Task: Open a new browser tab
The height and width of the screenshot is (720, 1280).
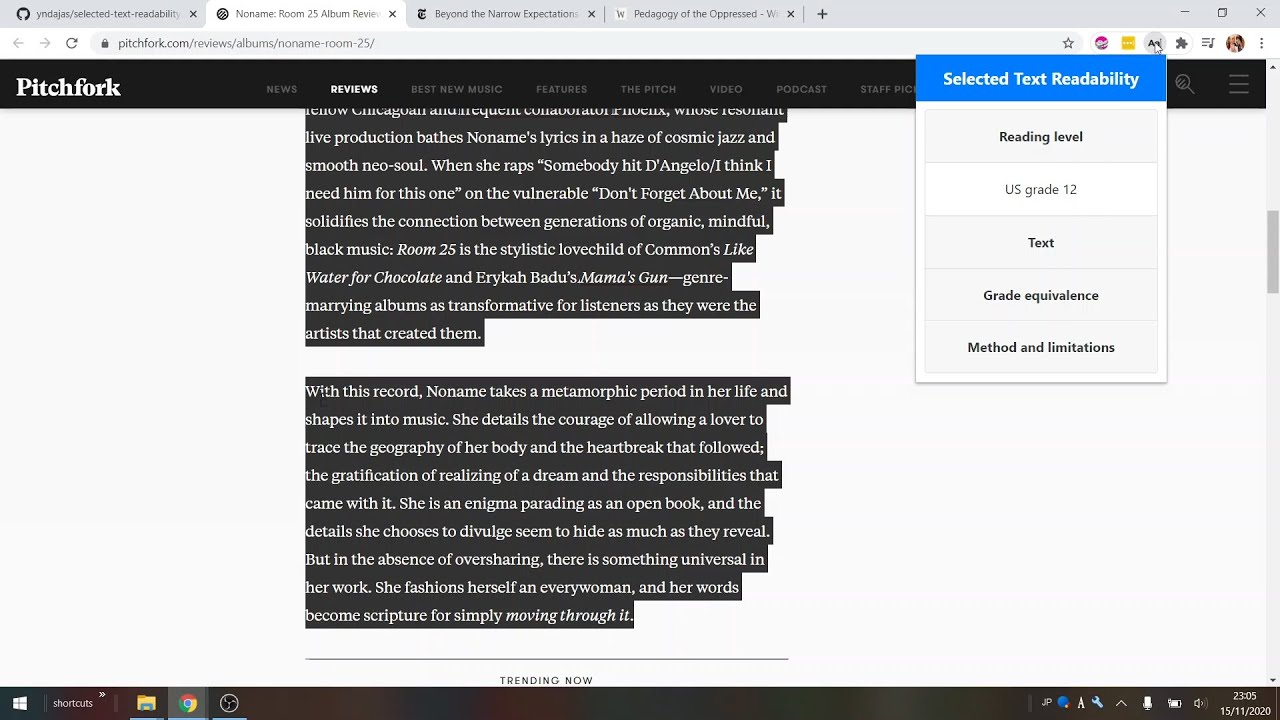Action: (822, 14)
